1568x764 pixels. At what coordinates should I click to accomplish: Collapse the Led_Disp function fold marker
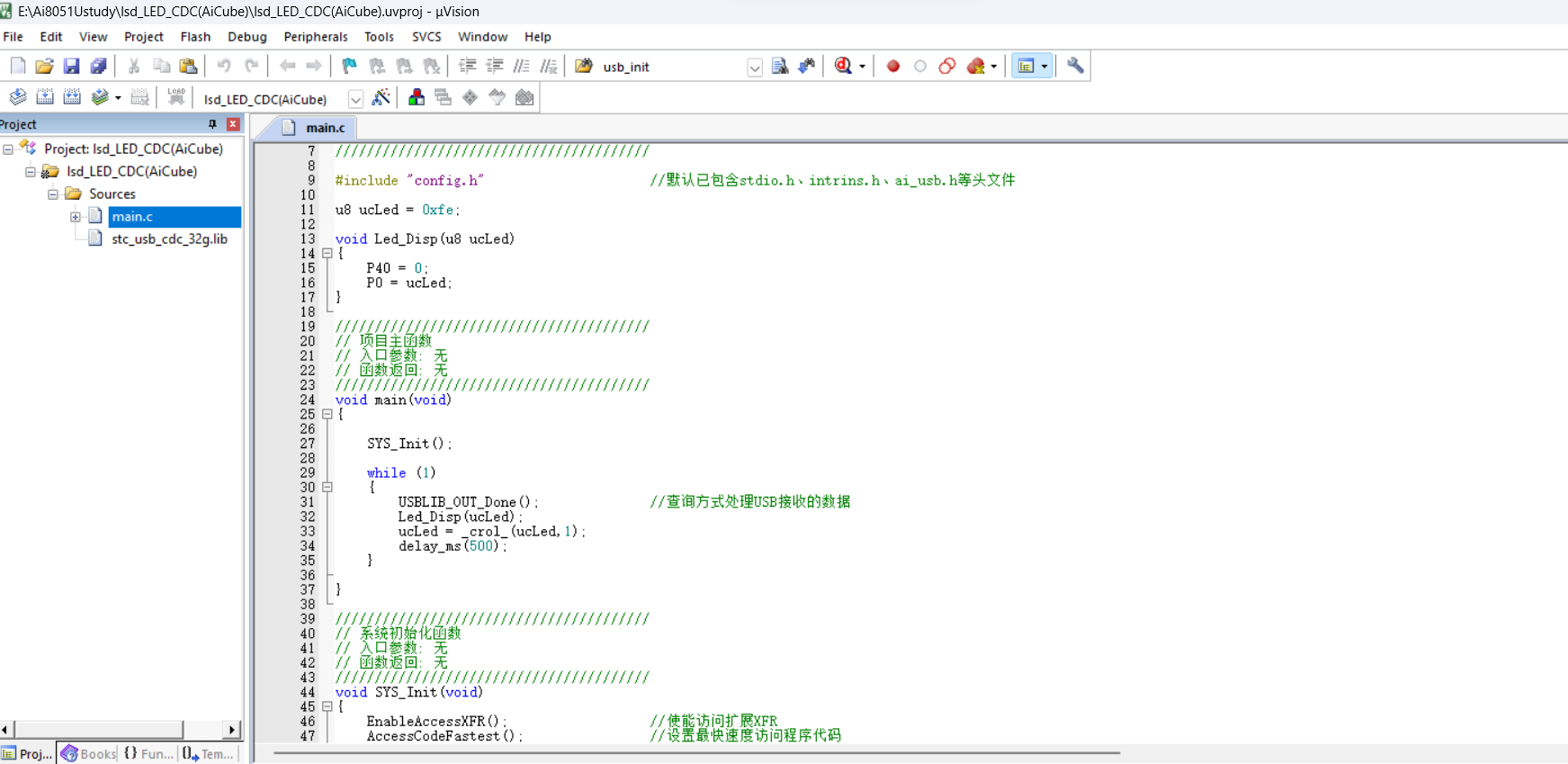pyautogui.click(x=327, y=254)
